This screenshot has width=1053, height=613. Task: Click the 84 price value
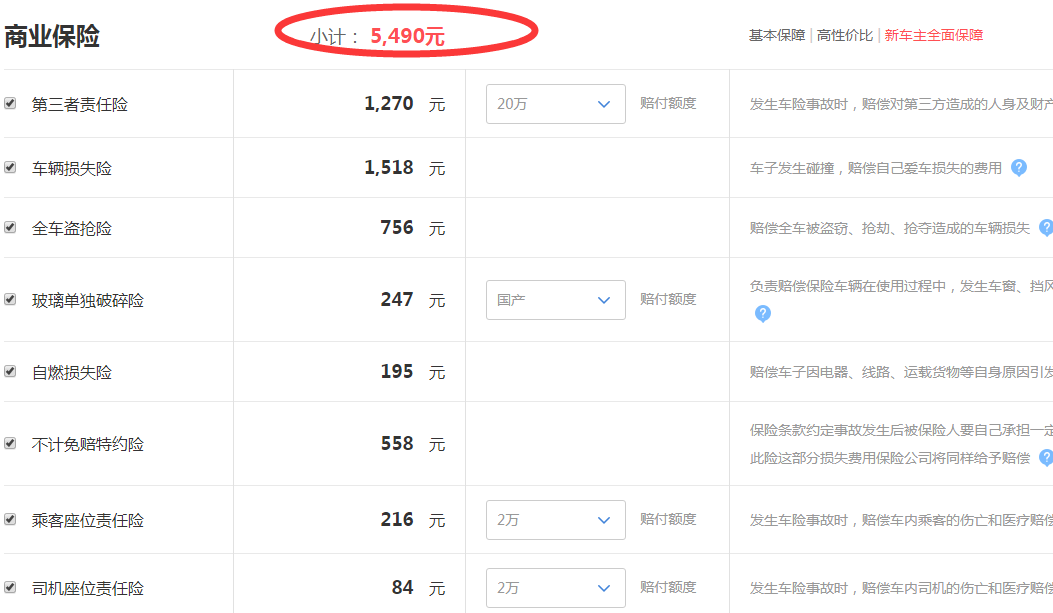point(403,587)
